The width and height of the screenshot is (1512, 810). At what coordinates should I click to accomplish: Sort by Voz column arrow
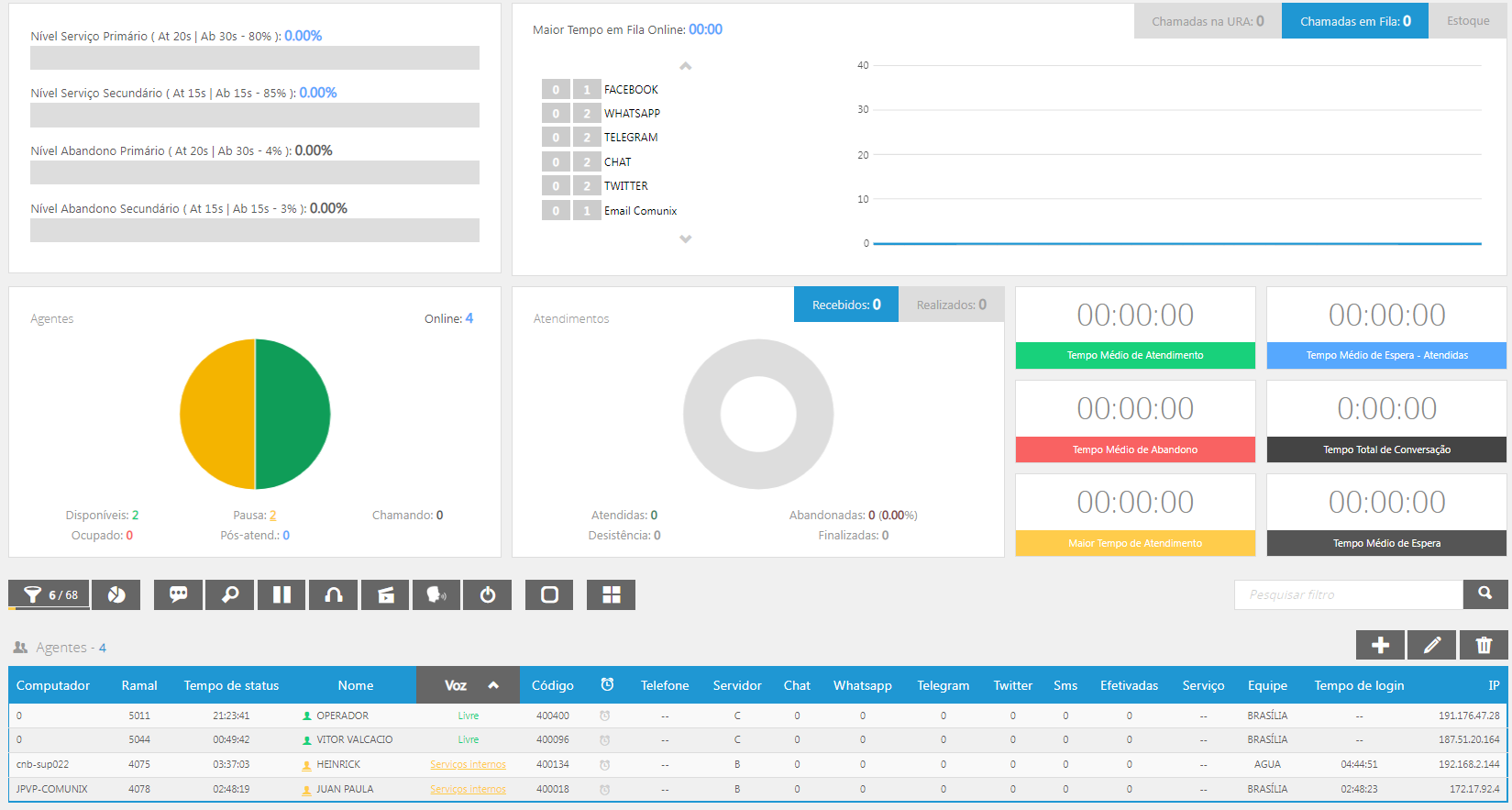pyautogui.click(x=493, y=685)
